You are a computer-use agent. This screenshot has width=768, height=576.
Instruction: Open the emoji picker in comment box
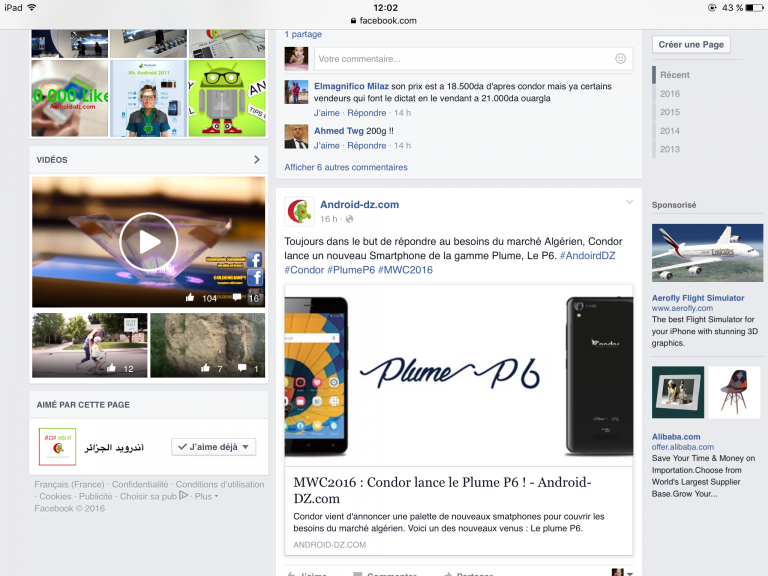(620, 59)
